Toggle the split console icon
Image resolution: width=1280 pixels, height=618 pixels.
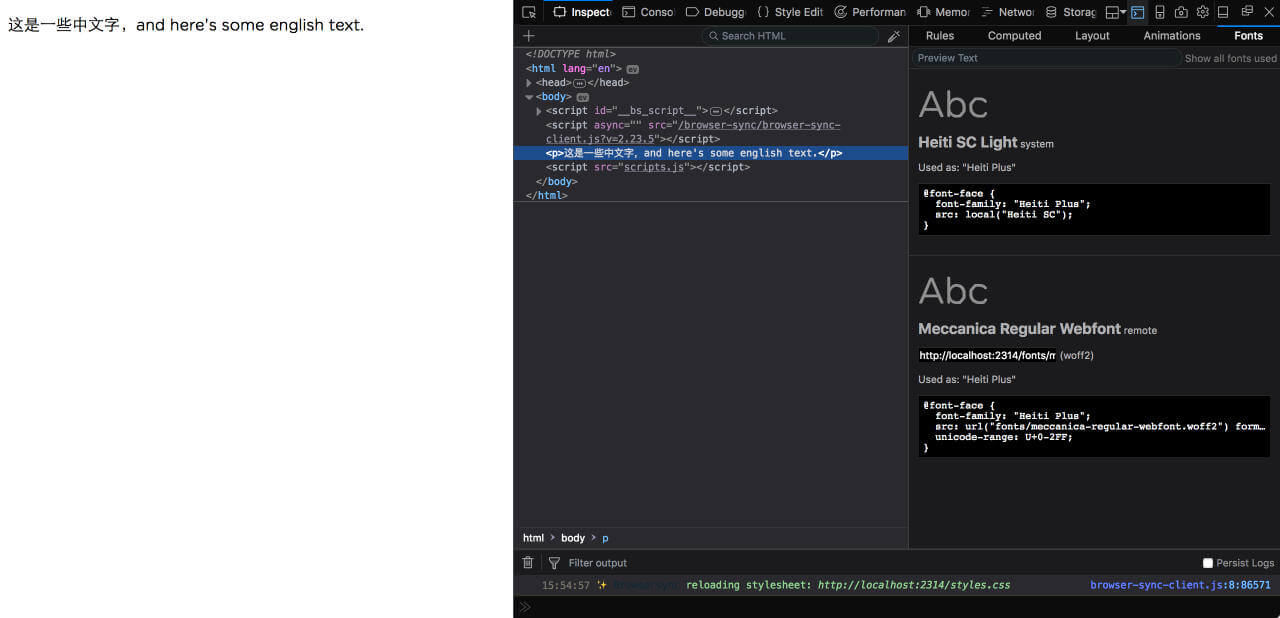(x=1137, y=12)
